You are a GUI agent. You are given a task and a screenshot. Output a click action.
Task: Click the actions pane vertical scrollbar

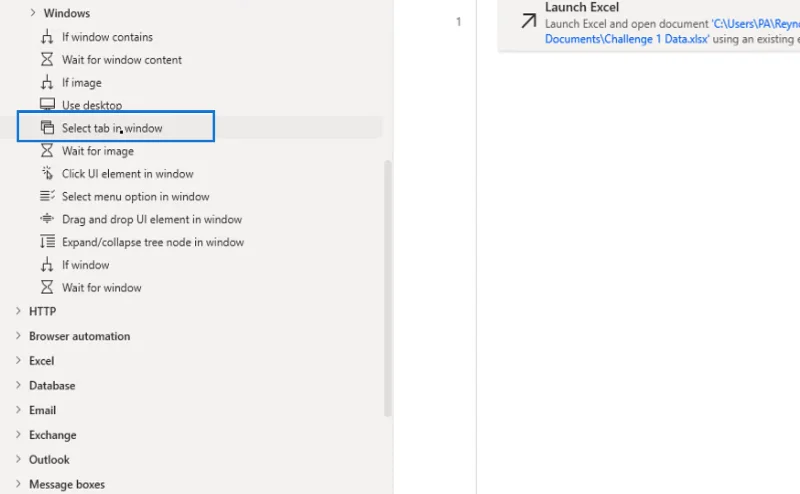(x=388, y=289)
